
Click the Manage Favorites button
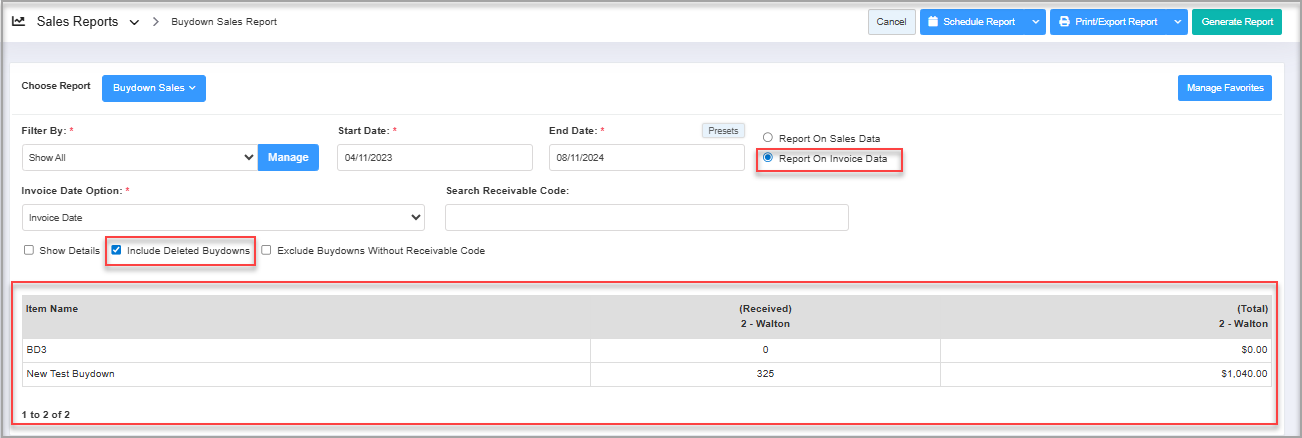point(1224,88)
